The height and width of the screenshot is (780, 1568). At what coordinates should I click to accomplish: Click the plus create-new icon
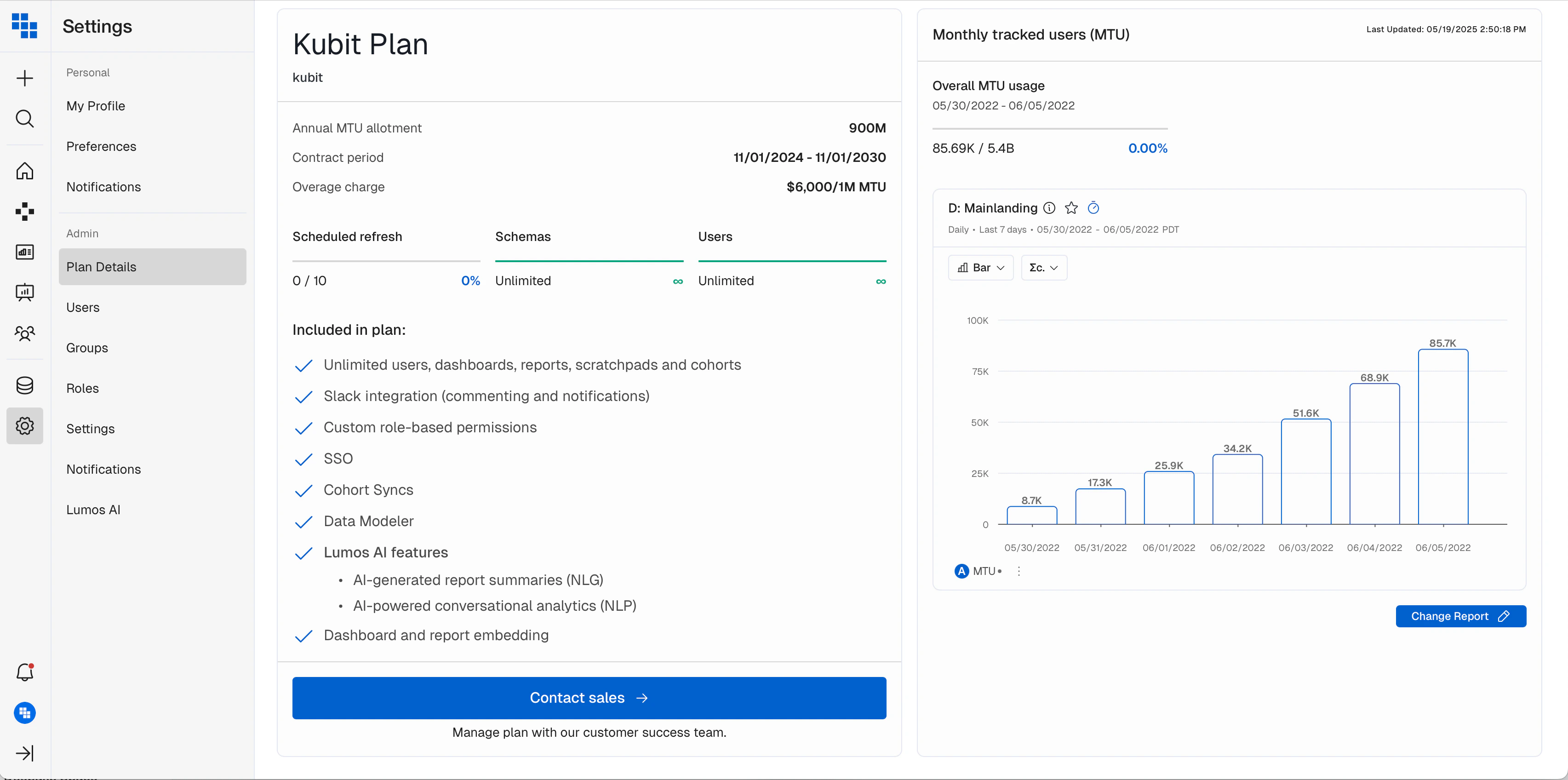[24, 78]
